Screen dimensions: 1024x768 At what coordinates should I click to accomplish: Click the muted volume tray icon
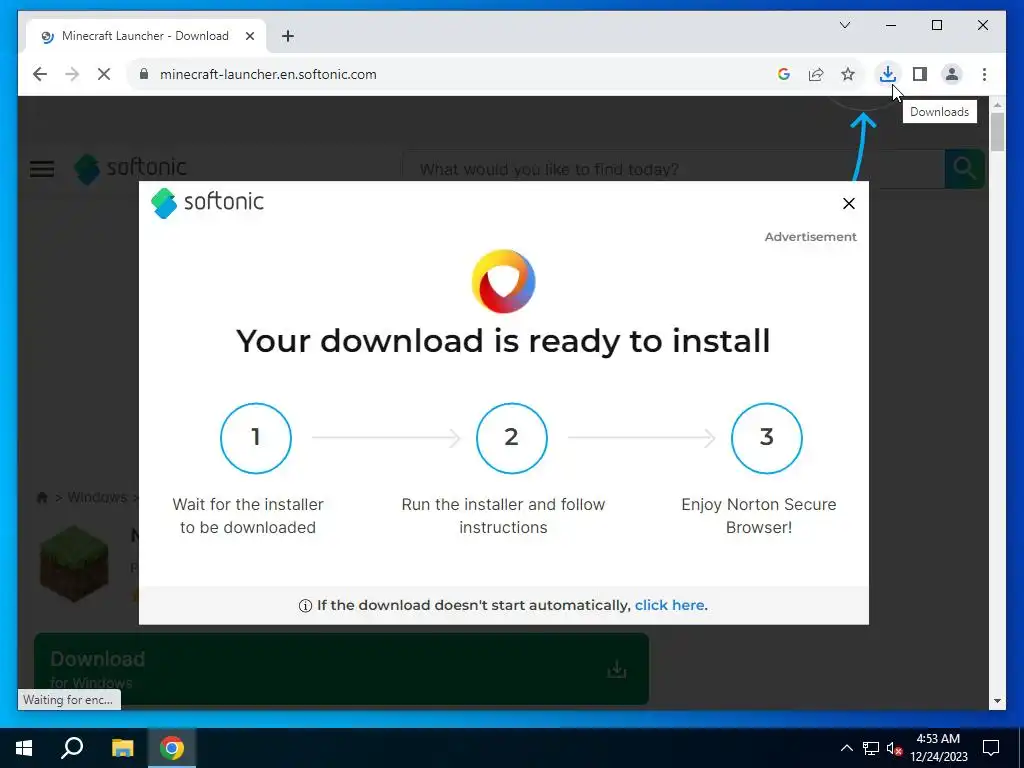pos(894,748)
